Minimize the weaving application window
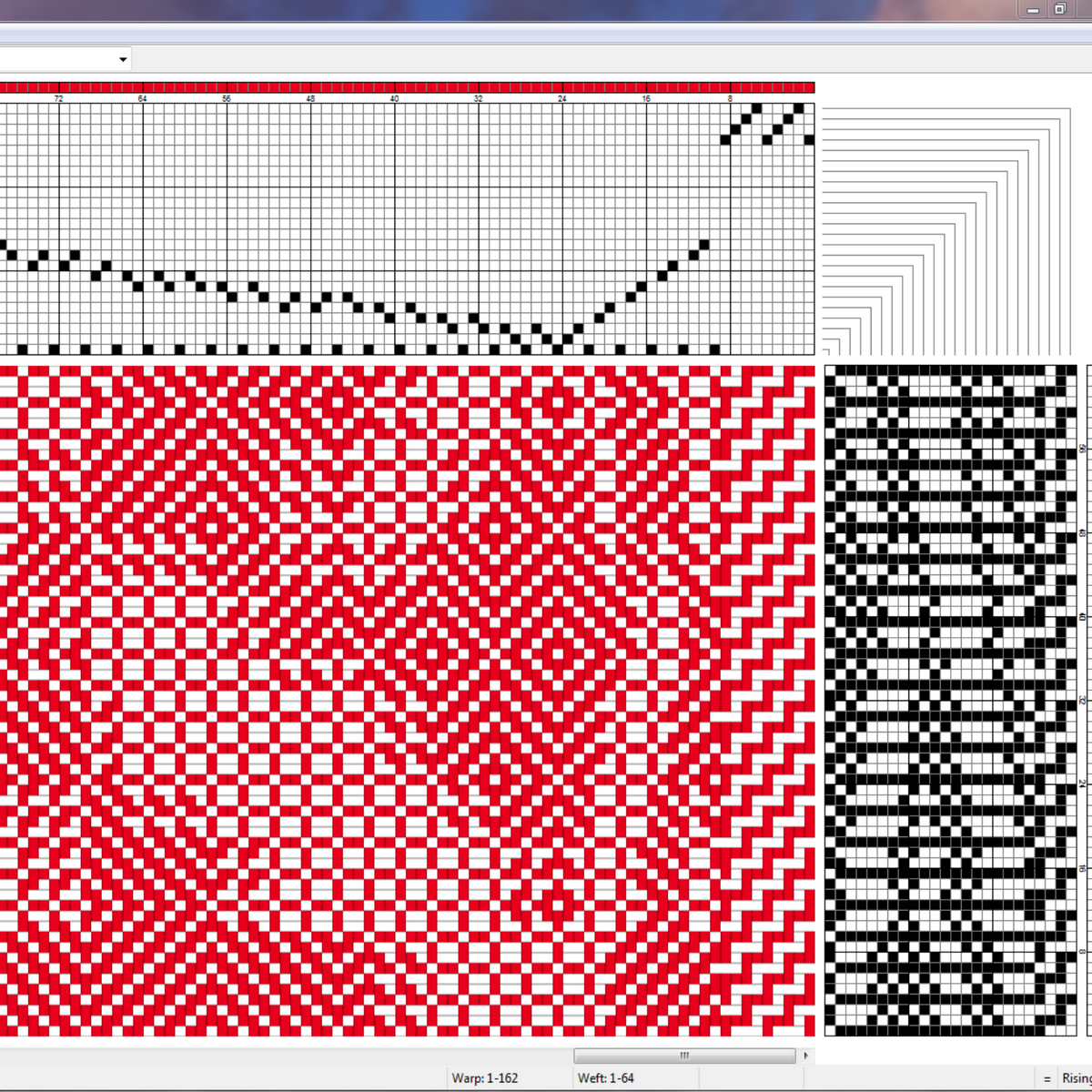 point(1033,9)
